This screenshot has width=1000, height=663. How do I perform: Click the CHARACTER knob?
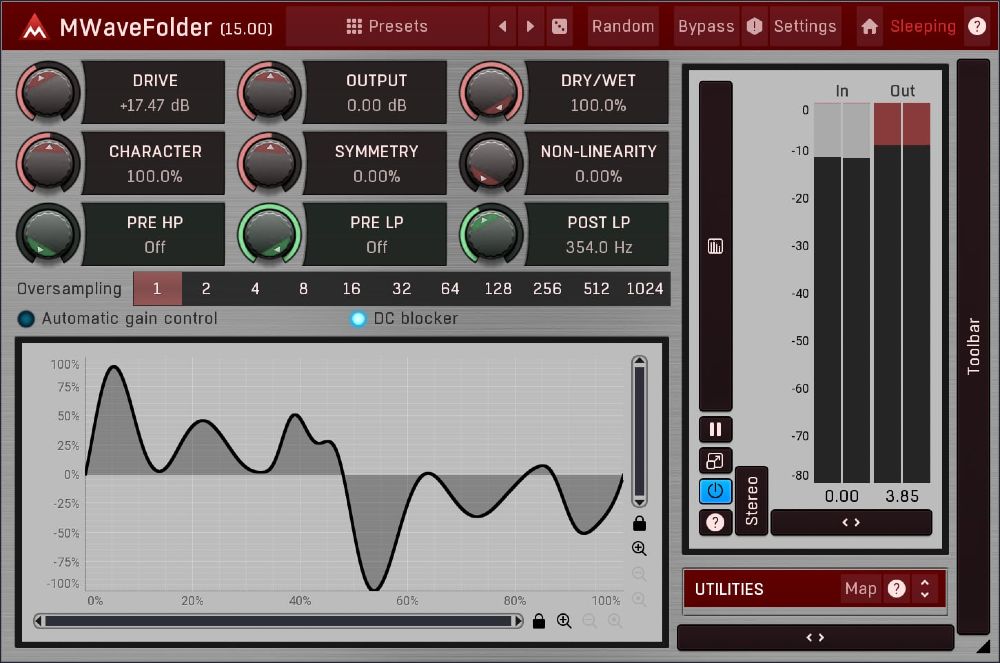tap(48, 163)
